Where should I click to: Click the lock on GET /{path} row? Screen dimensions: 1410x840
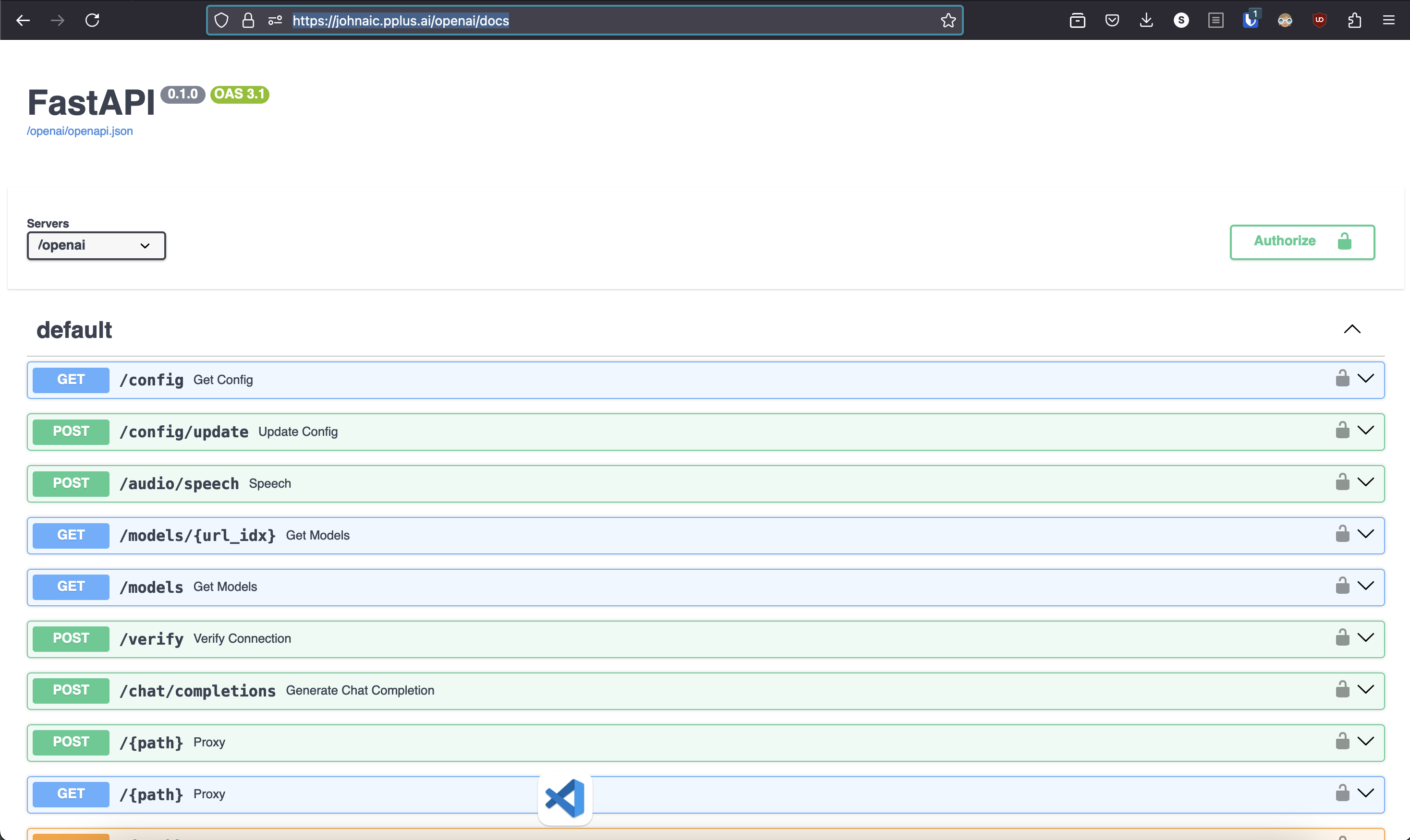click(x=1343, y=792)
